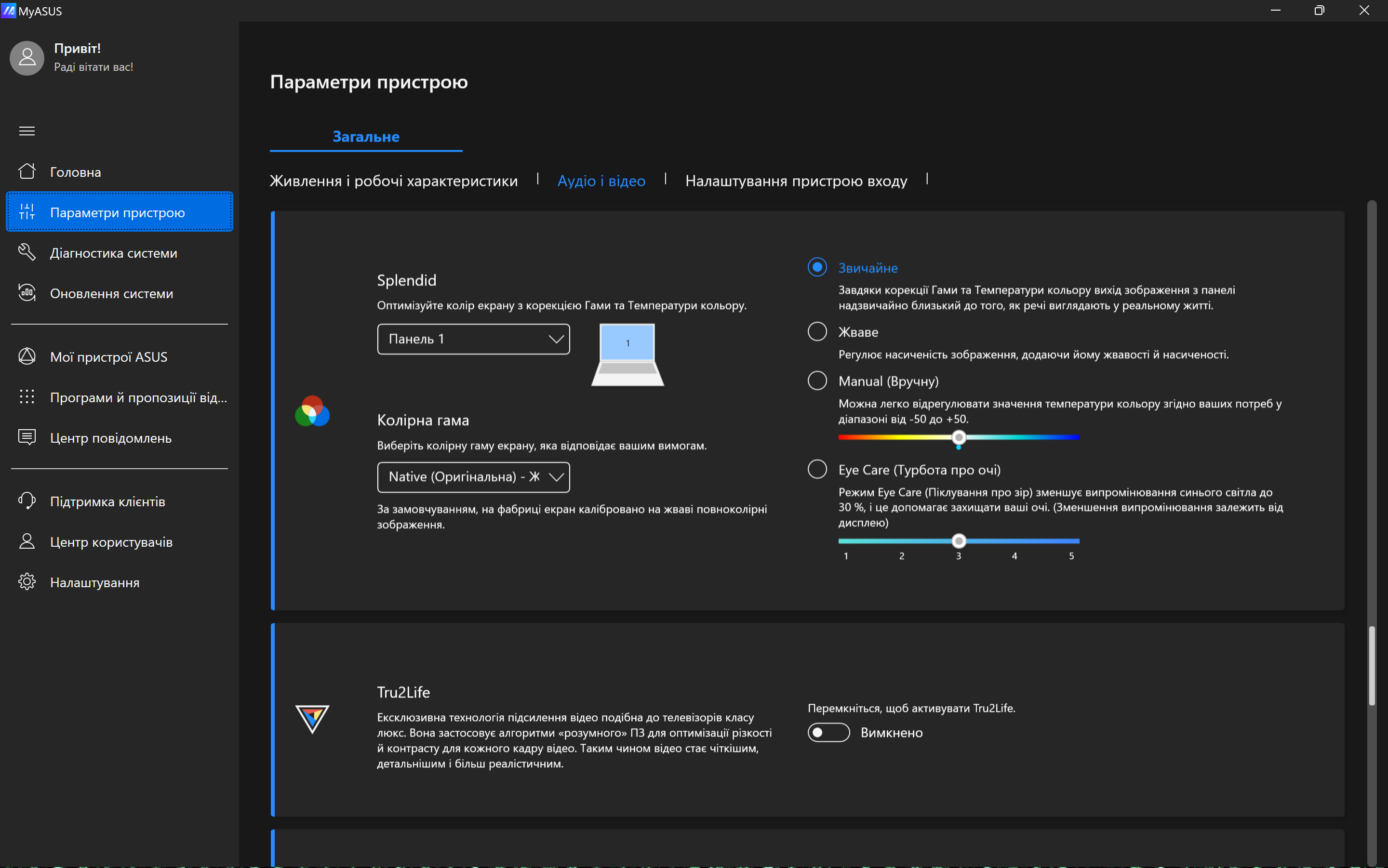Open Налаштування пристрою входу section
Viewport: 1388px width, 868px height.
[796, 181]
